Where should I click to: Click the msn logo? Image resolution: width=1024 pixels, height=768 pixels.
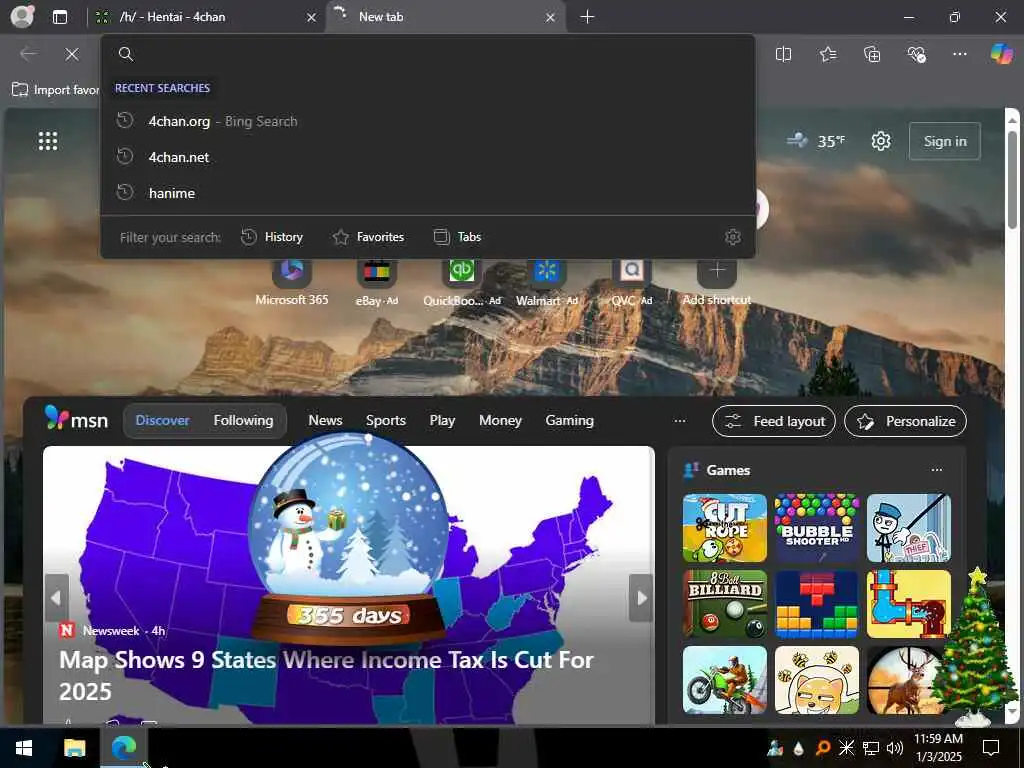pyautogui.click(x=76, y=419)
